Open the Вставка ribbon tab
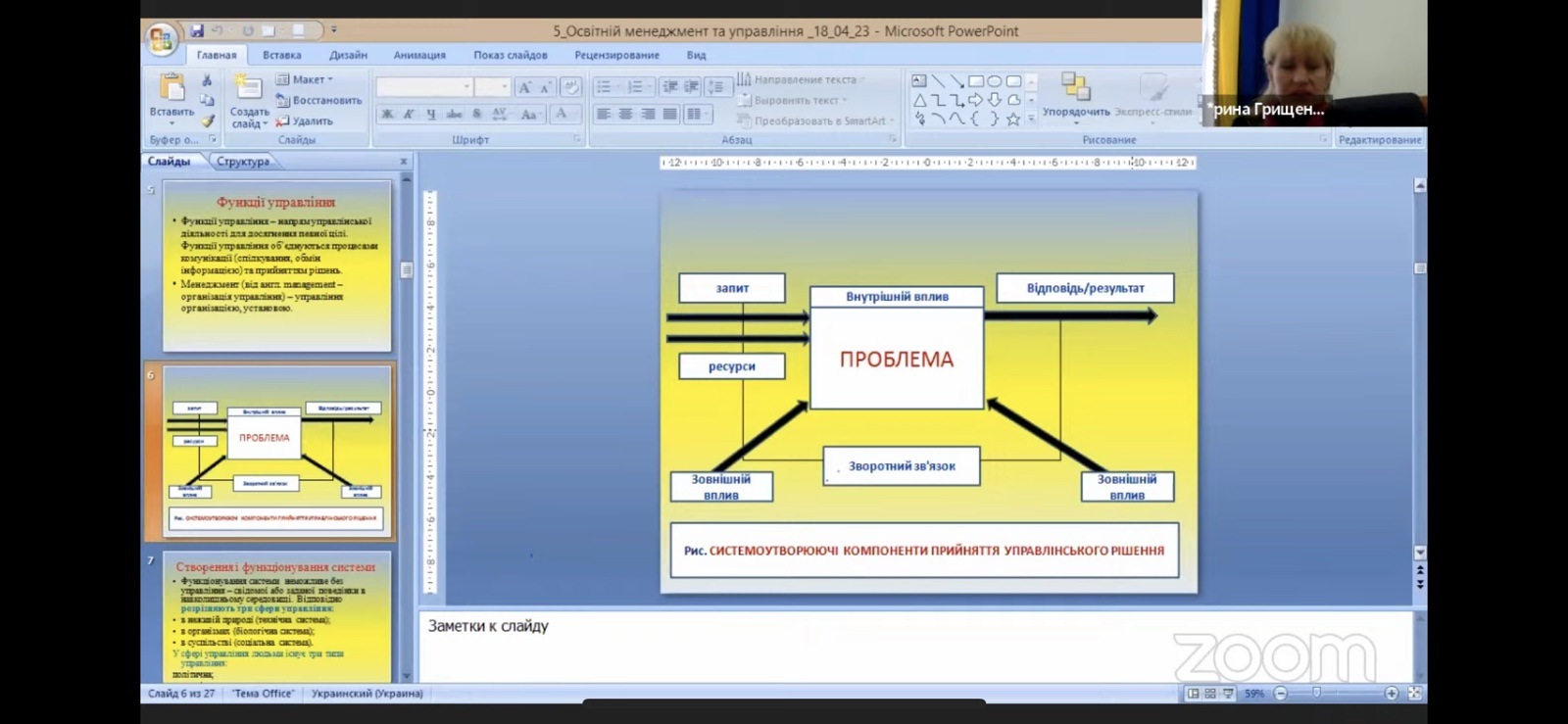This screenshot has width=1568, height=724. [x=281, y=55]
